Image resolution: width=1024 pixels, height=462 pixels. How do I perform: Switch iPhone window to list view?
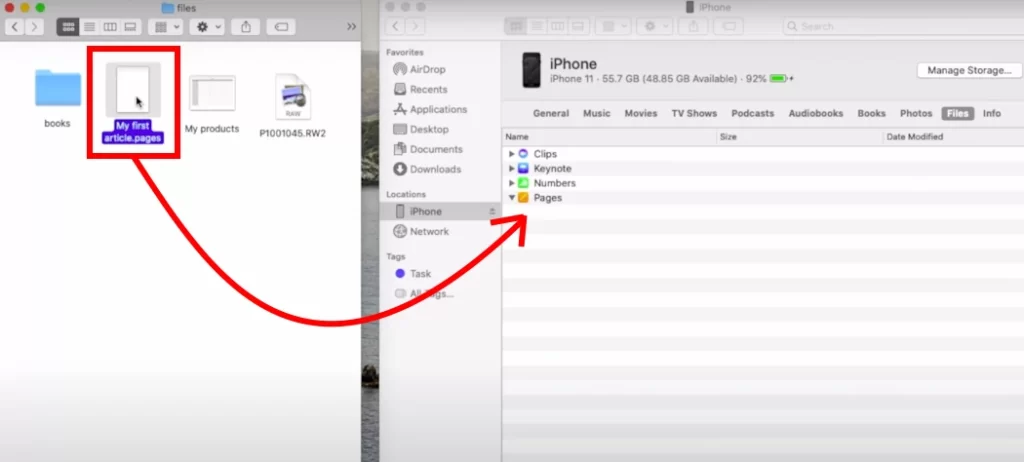coord(537,26)
